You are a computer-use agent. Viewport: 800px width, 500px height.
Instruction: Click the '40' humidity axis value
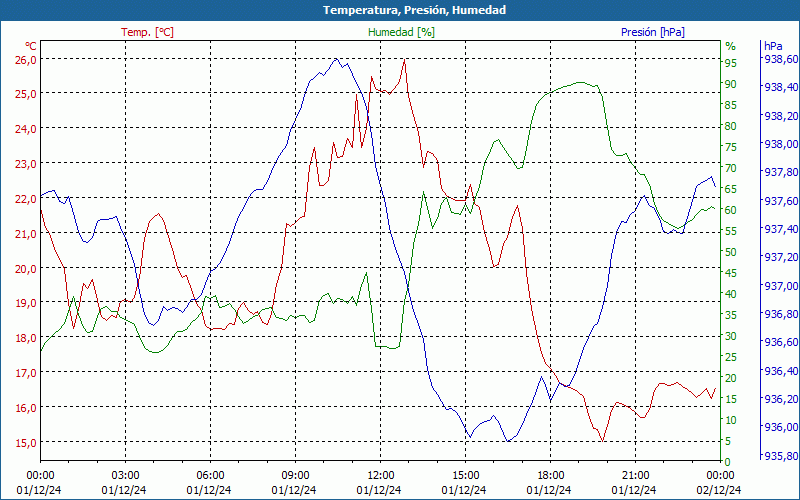coord(731,294)
